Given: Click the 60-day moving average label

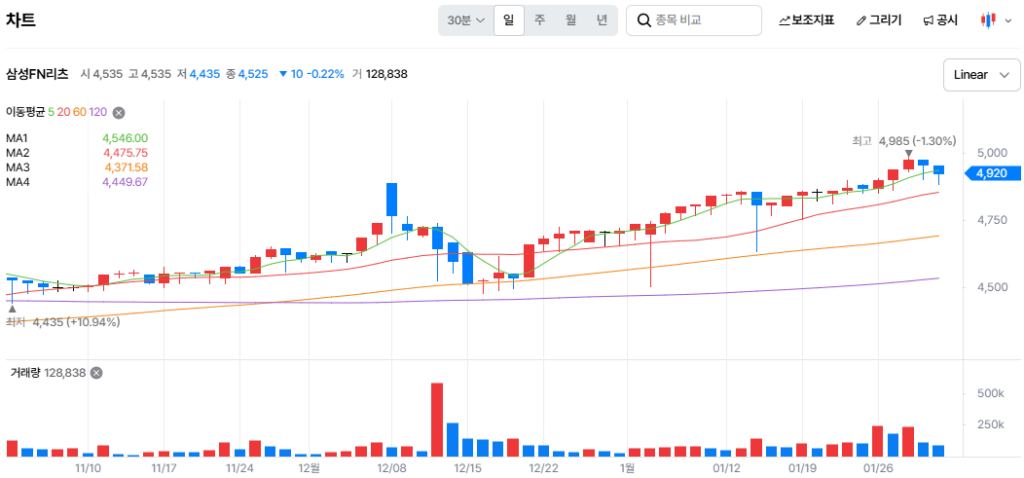Looking at the screenshot, I should pyautogui.click(x=79, y=112).
